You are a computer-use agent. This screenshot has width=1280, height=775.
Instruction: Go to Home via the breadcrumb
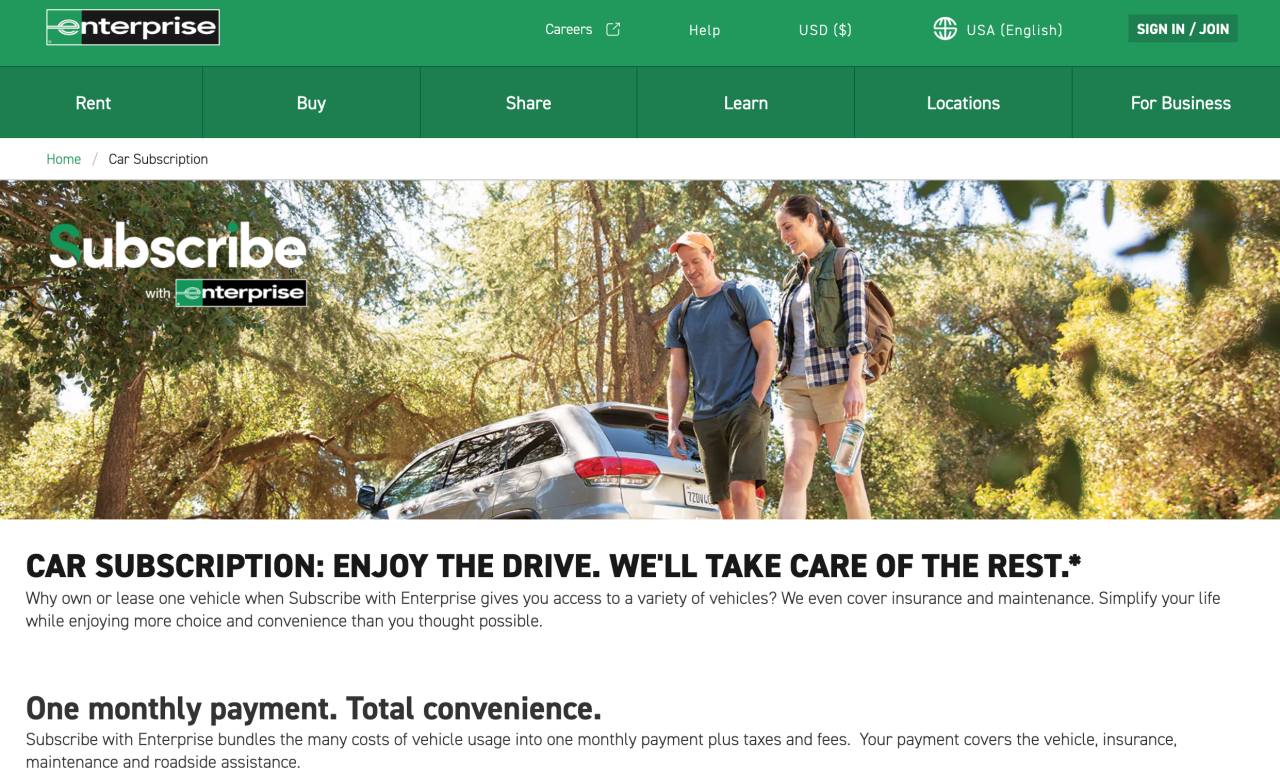(x=63, y=159)
